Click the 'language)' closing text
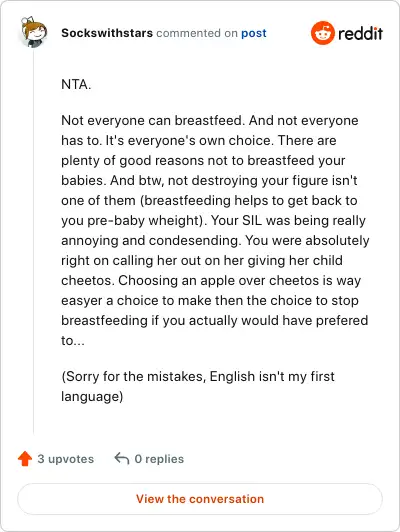Viewport: 400px width, 532px height. (92, 396)
